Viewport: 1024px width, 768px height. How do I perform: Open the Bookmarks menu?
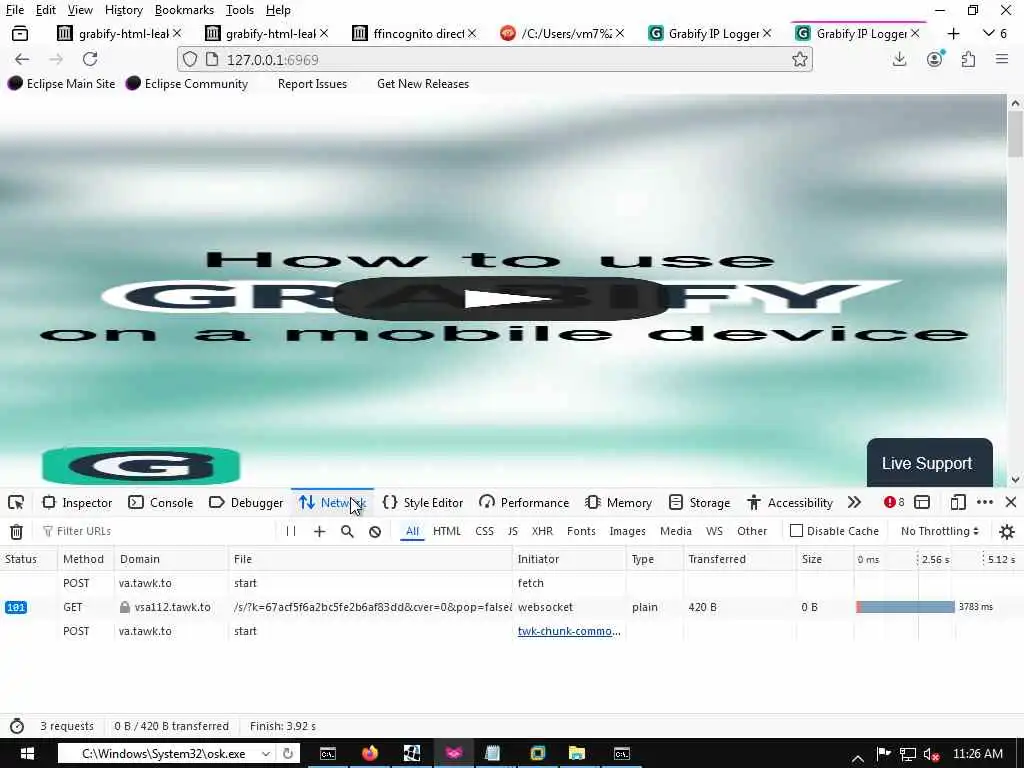coord(184,10)
